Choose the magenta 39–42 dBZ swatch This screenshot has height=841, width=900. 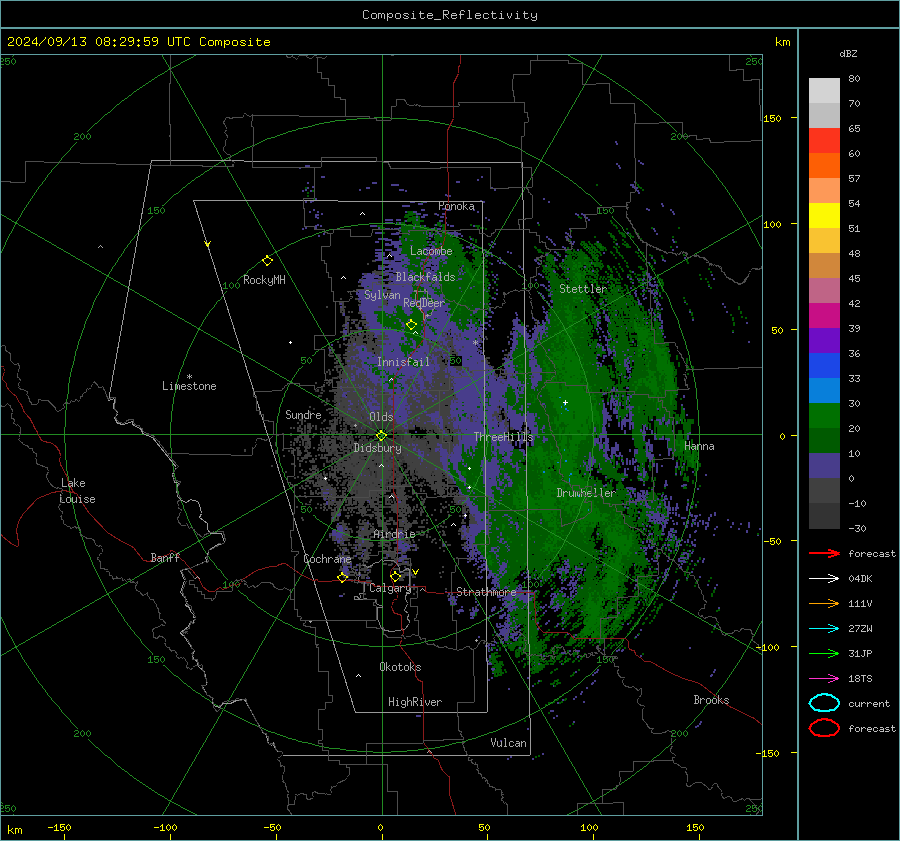[824, 315]
